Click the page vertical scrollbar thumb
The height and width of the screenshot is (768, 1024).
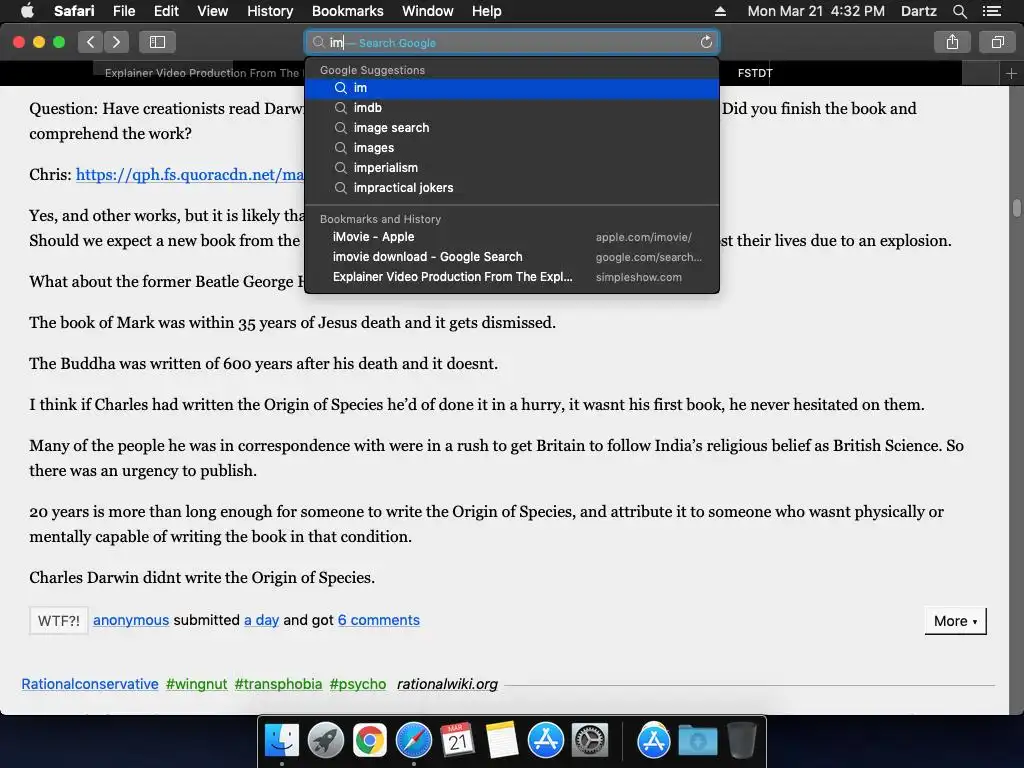1017,208
